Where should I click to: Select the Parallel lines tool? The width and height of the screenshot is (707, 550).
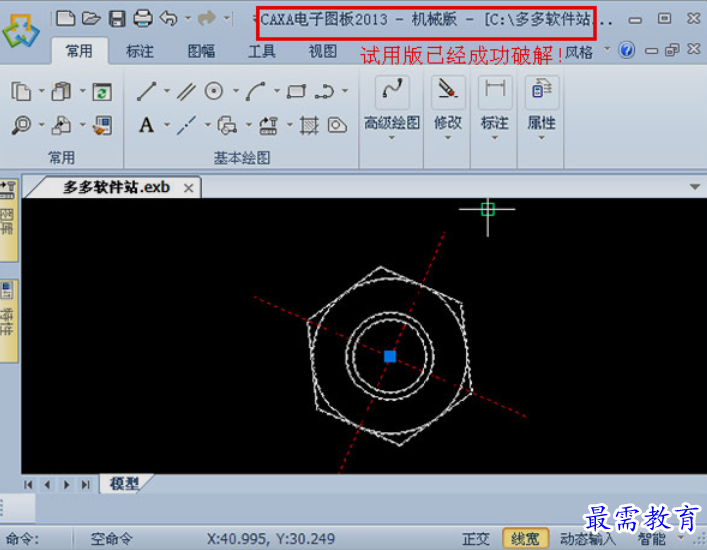click(186, 92)
